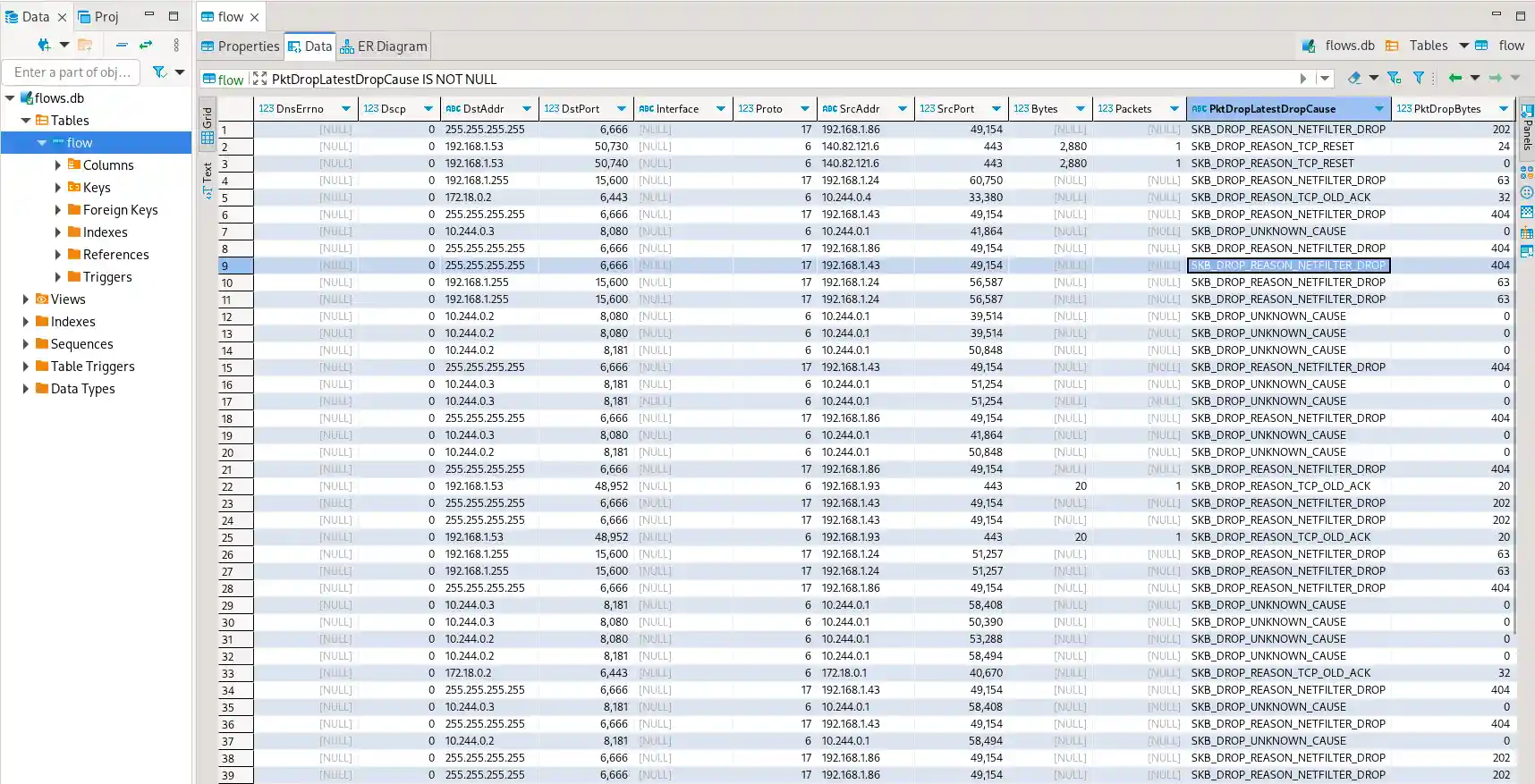Select the Foreign Keys tree item
This screenshot has height=784, width=1535.
pyautogui.click(x=120, y=210)
